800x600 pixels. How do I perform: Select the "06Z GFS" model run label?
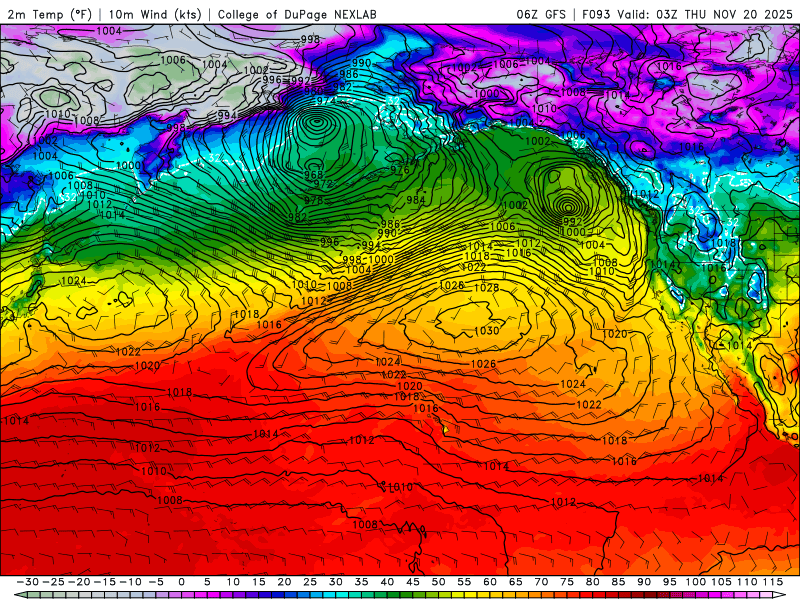pos(541,14)
